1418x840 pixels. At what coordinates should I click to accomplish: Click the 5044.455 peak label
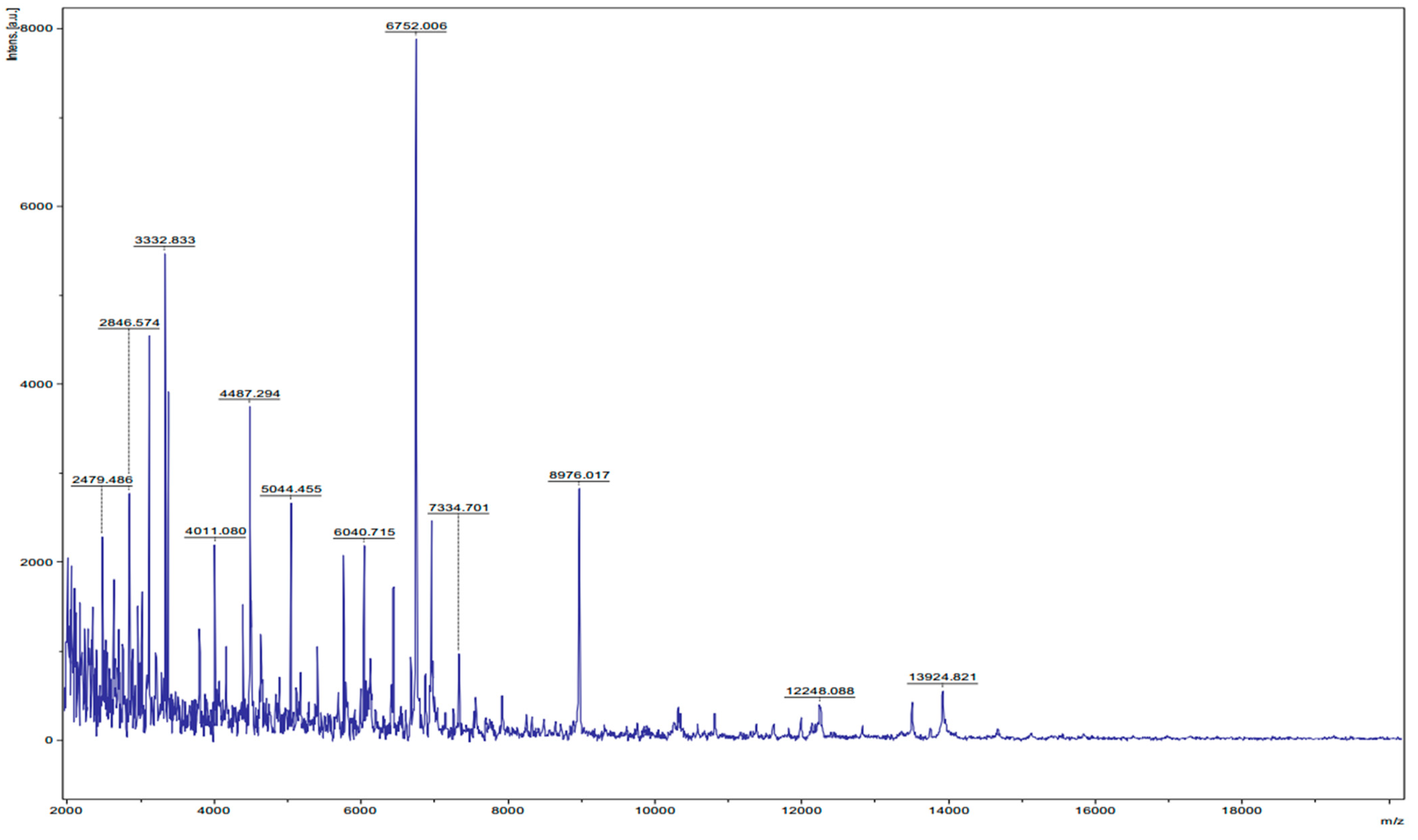[x=291, y=489]
